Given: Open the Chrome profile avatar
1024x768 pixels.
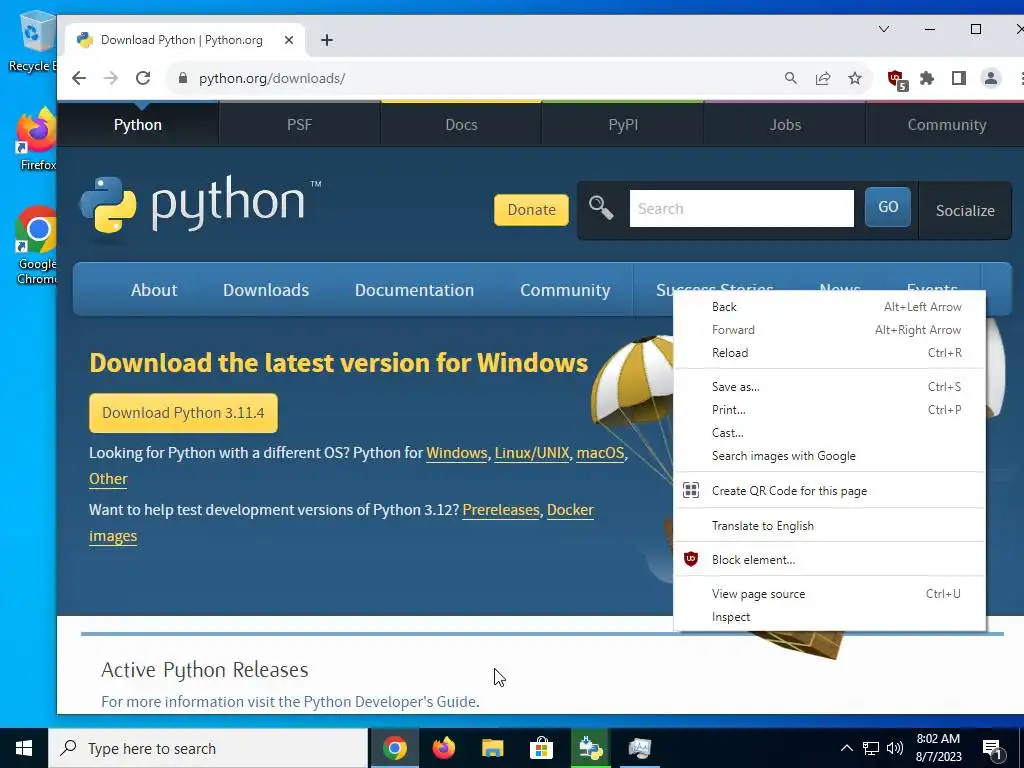Looking at the screenshot, I should click(x=991, y=78).
